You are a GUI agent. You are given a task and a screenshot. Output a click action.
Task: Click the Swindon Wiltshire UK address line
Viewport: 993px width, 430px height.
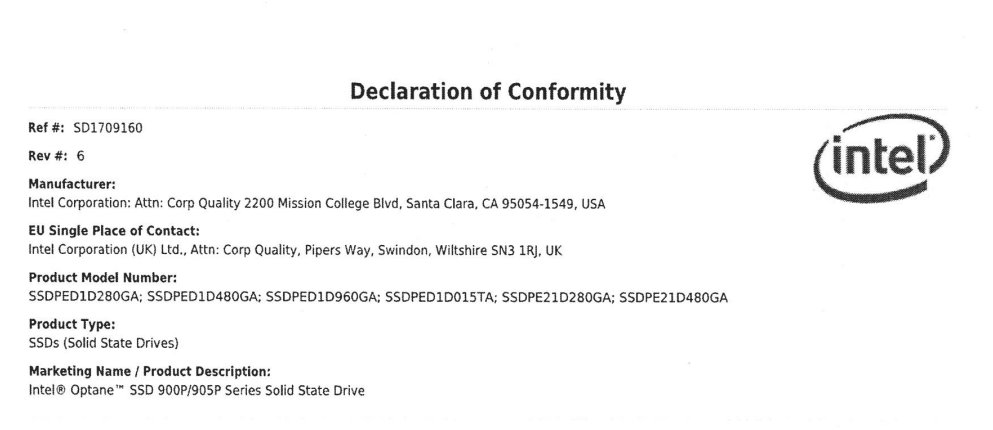pyautogui.click(x=295, y=250)
